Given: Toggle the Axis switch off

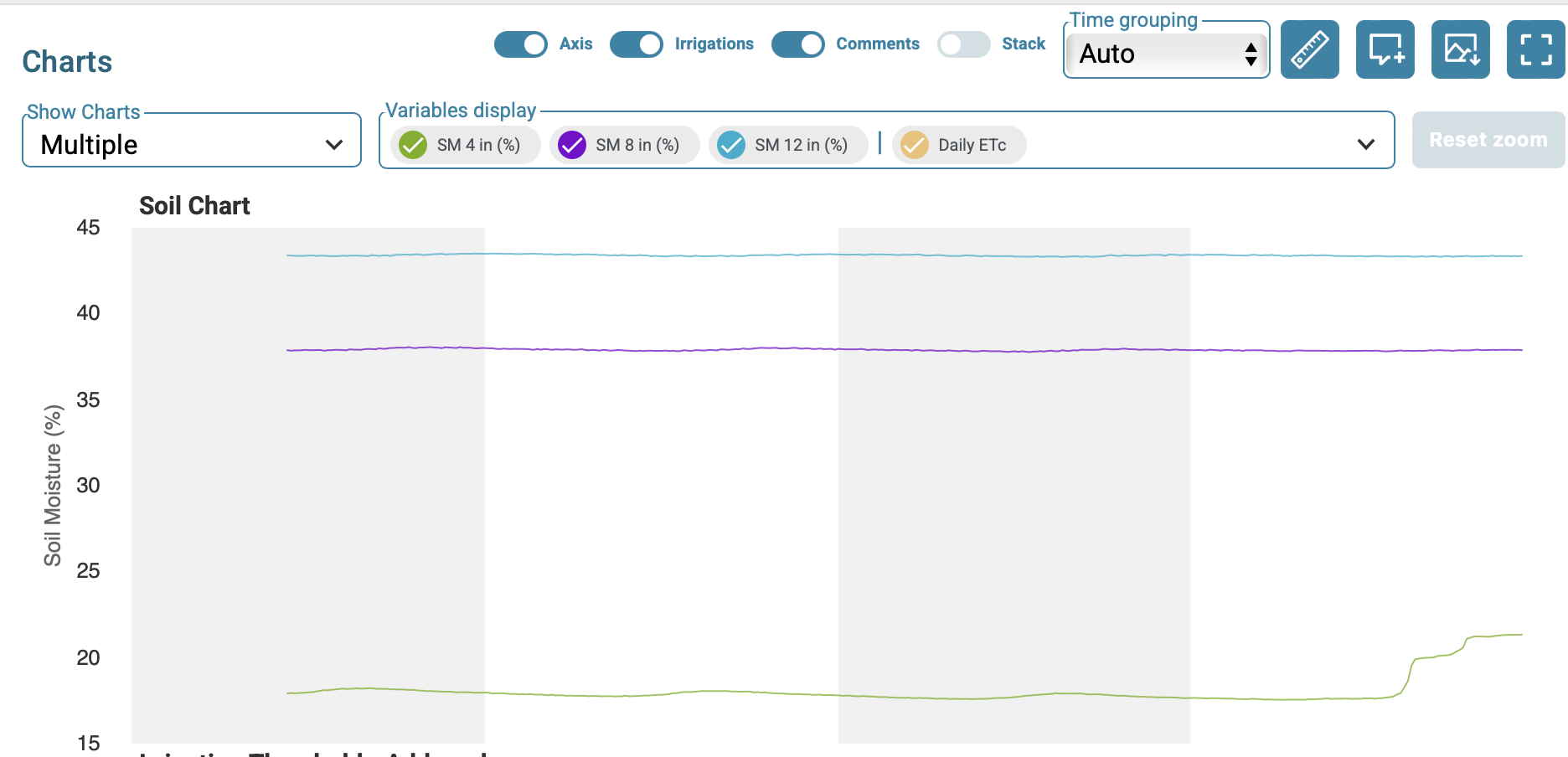Looking at the screenshot, I should point(521,44).
